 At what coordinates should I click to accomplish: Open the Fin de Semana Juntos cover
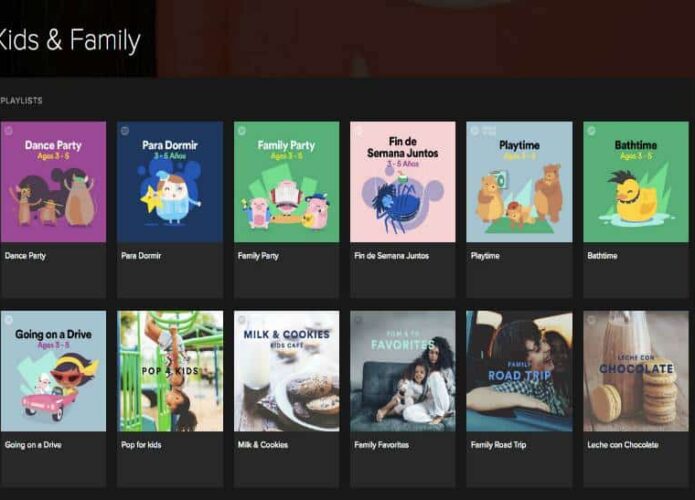coord(402,182)
